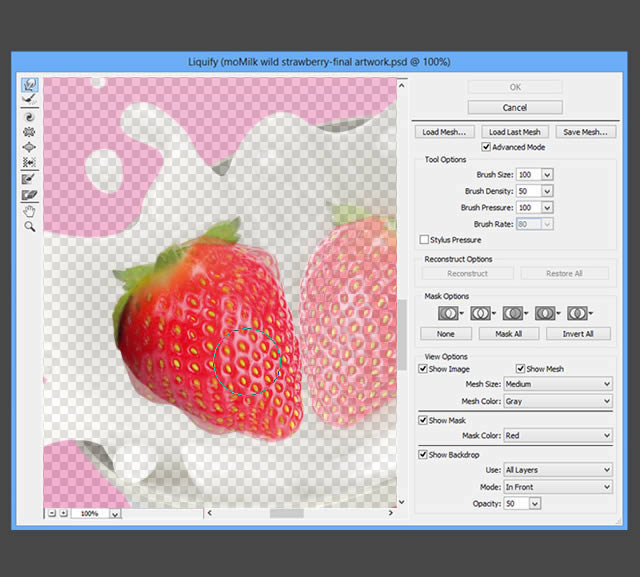Select the Reconstruct tool in the toolbar
The image size is (640, 577).
(x=29, y=99)
